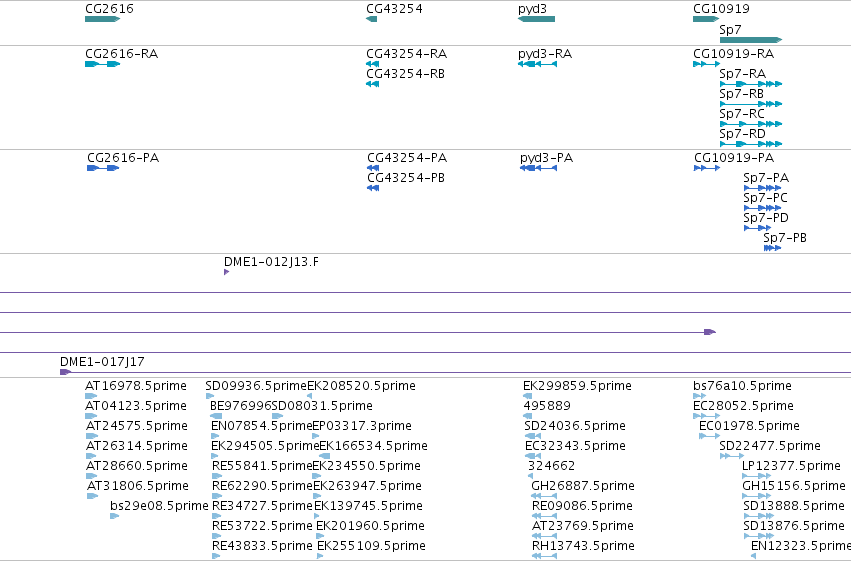Select the Sp7-RB transcript
Viewport: 851px width, 561px height.
(x=751, y=104)
